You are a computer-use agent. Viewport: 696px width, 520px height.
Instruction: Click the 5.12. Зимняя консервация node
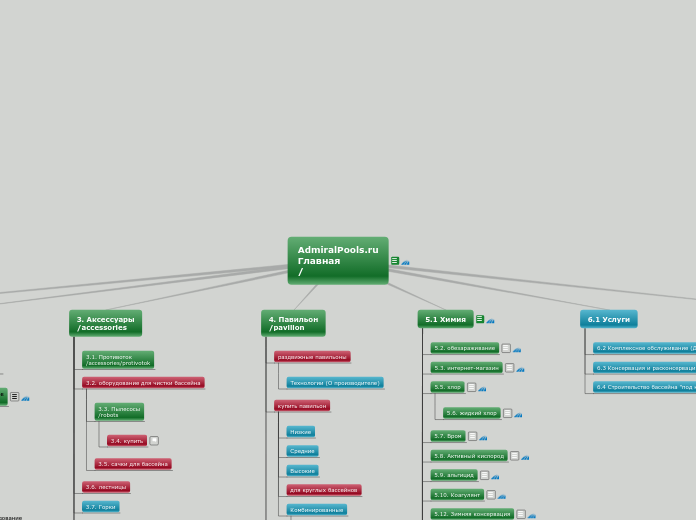click(472, 514)
